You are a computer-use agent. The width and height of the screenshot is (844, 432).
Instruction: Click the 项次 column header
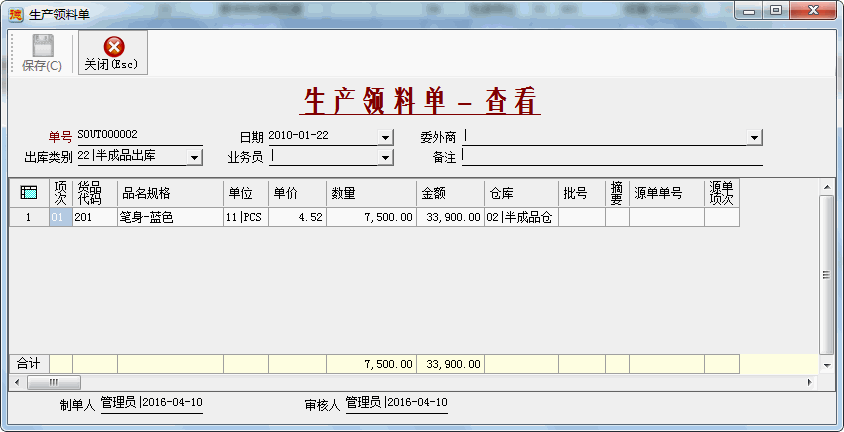tap(61, 193)
